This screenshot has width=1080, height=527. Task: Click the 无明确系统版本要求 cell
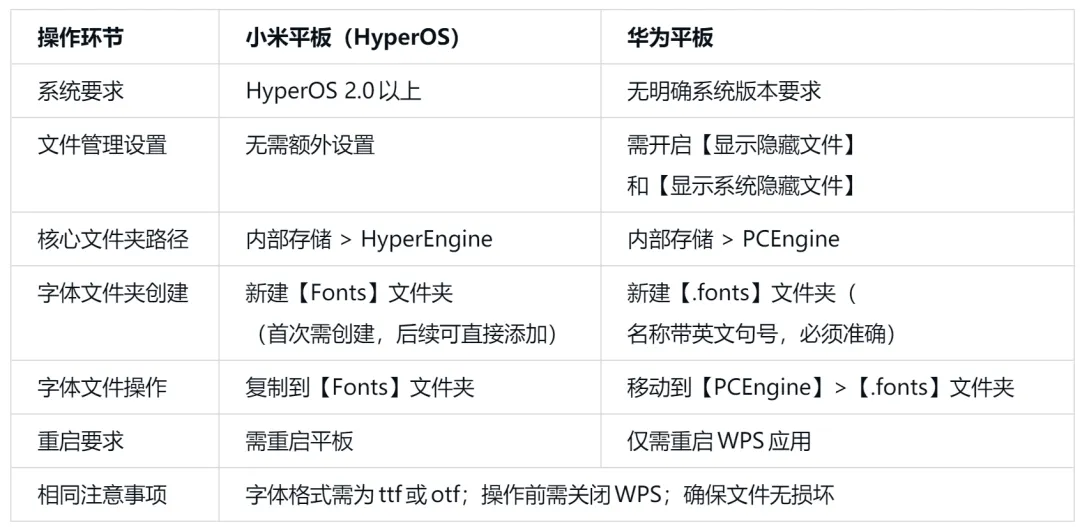pyautogui.click(x=724, y=91)
